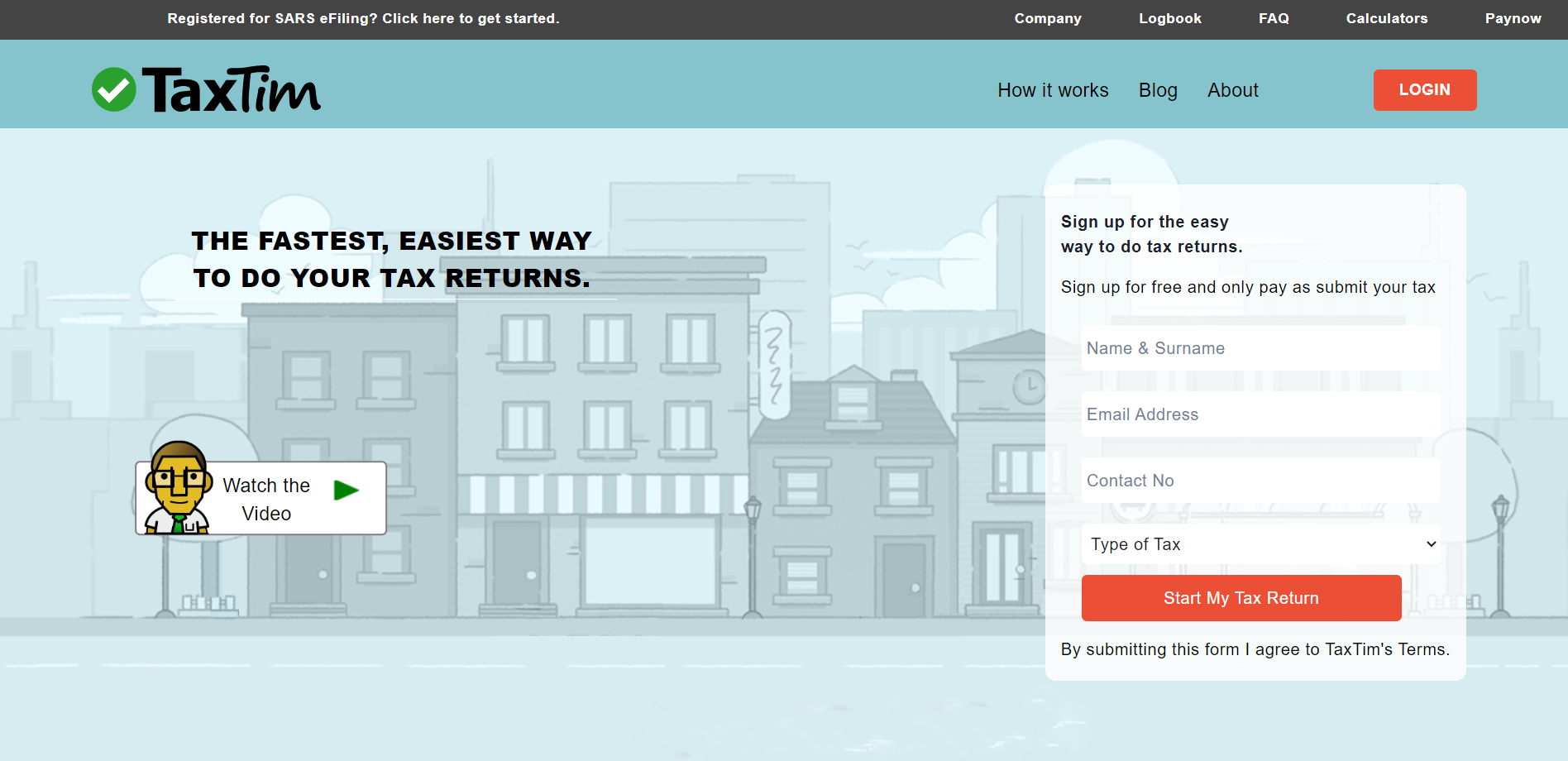Click the Type of Tax chevron arrow
This screenshot has height=761, width=1568.
(x=1431, y=544)
